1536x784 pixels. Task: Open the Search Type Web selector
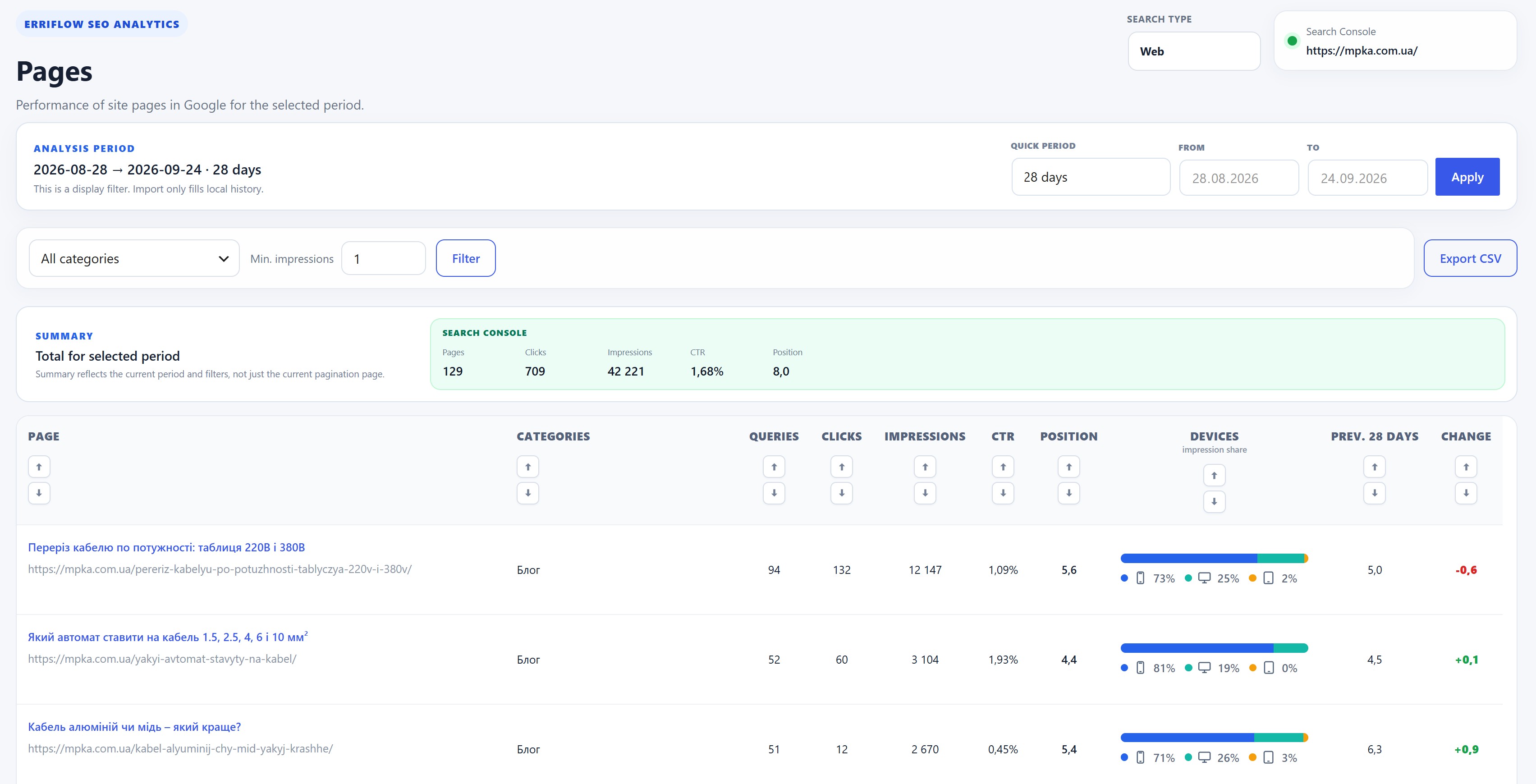(x=1194, y=51)
